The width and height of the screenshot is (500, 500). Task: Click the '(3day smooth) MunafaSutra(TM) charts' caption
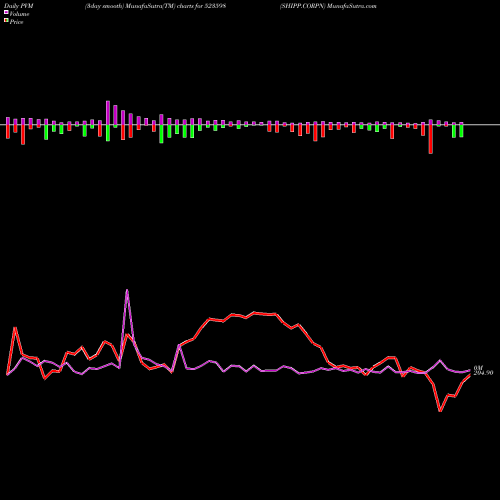(140, 6)
